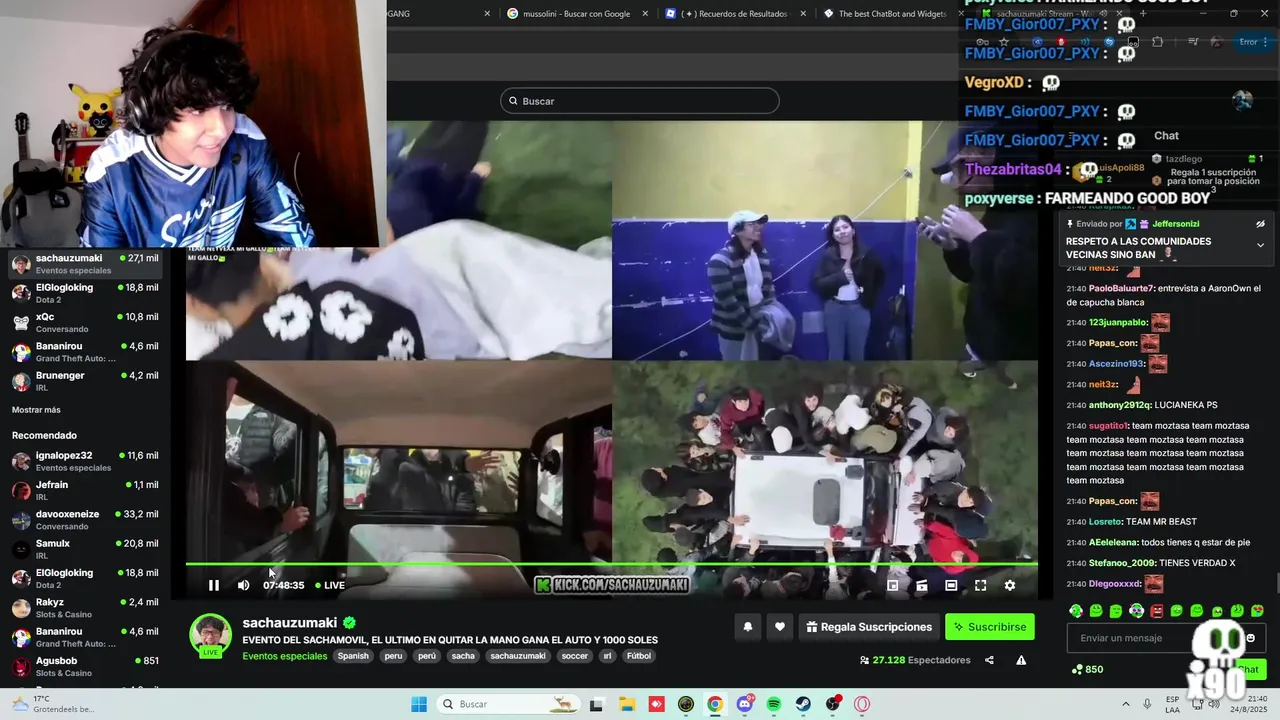Viewport: 1280px width, 720px height.
Task: Open Rakyz Slots & Casino channel
Action: tap(85, 608)
